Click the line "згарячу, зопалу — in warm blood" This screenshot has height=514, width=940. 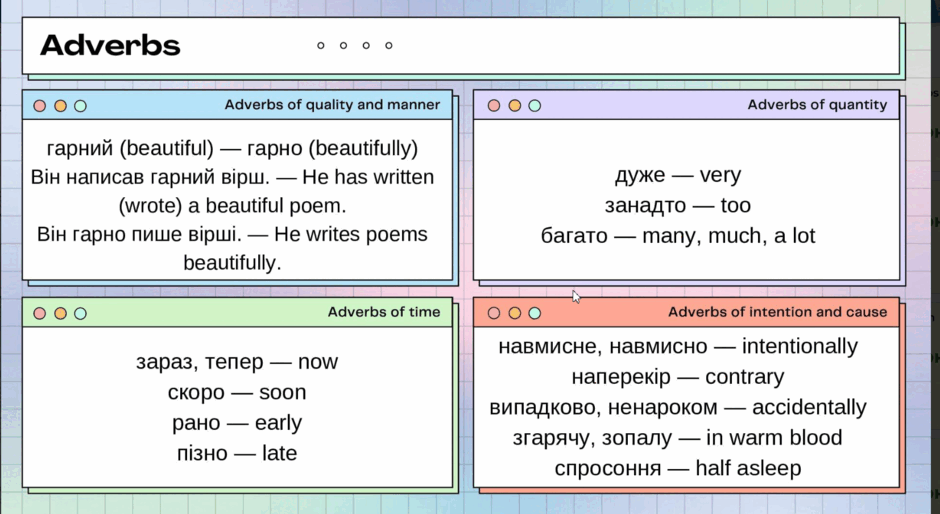pyautogui.click(x=678, y=438)
